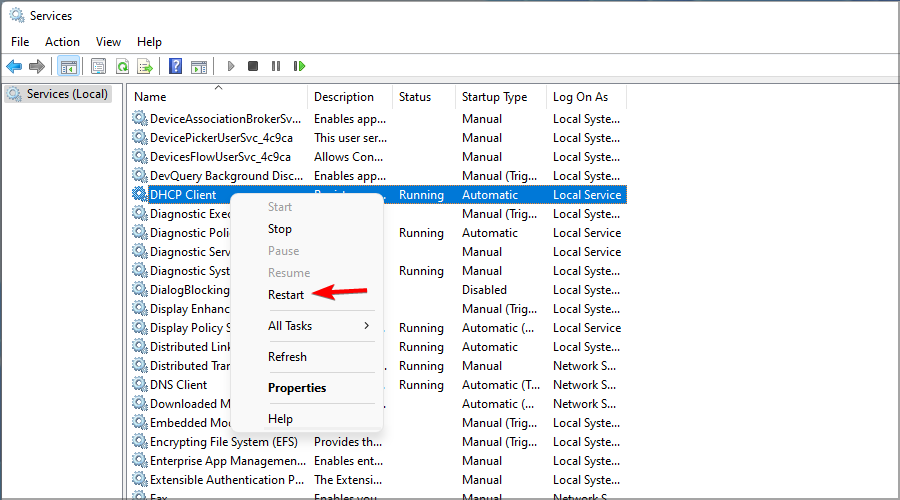
Task: Click Running status in DNS Client row
Action: point(421,385)
